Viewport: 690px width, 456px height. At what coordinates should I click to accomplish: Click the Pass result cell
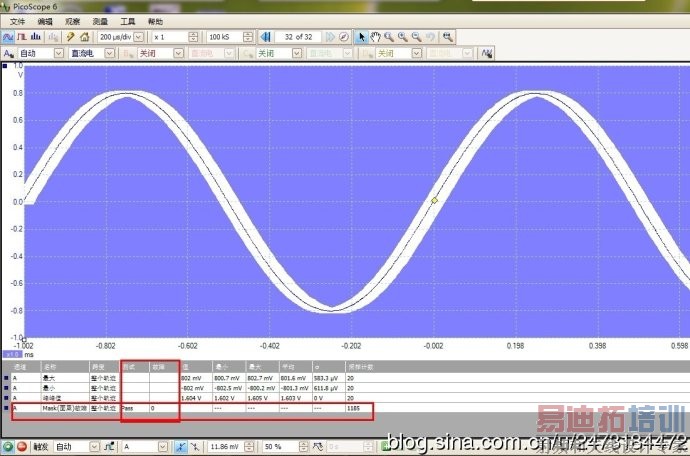[x=135, y=408]
